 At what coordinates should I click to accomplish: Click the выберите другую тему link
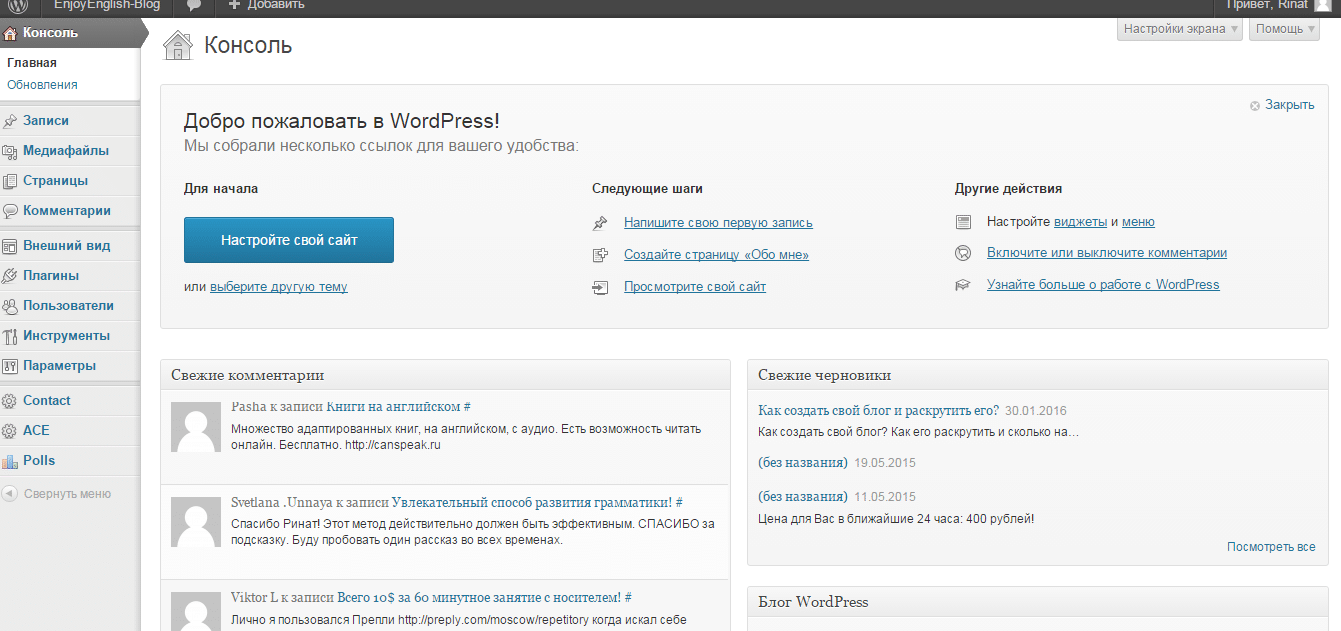pyautogui.click(x=279, y=287)
